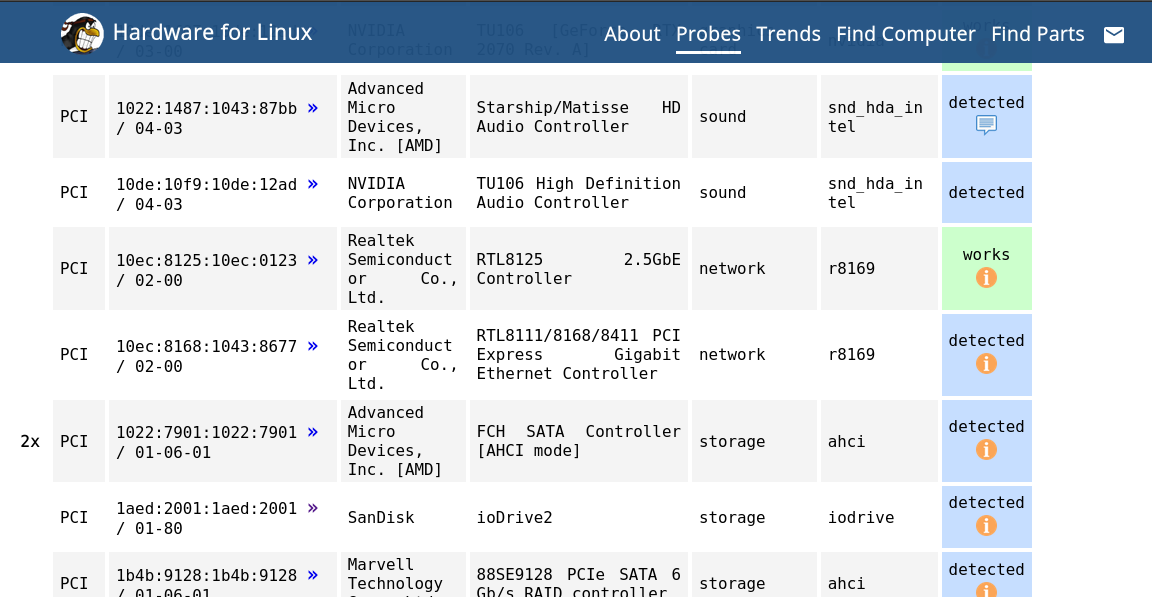Click info icon under RTL8125 works status

pos(986,277)
